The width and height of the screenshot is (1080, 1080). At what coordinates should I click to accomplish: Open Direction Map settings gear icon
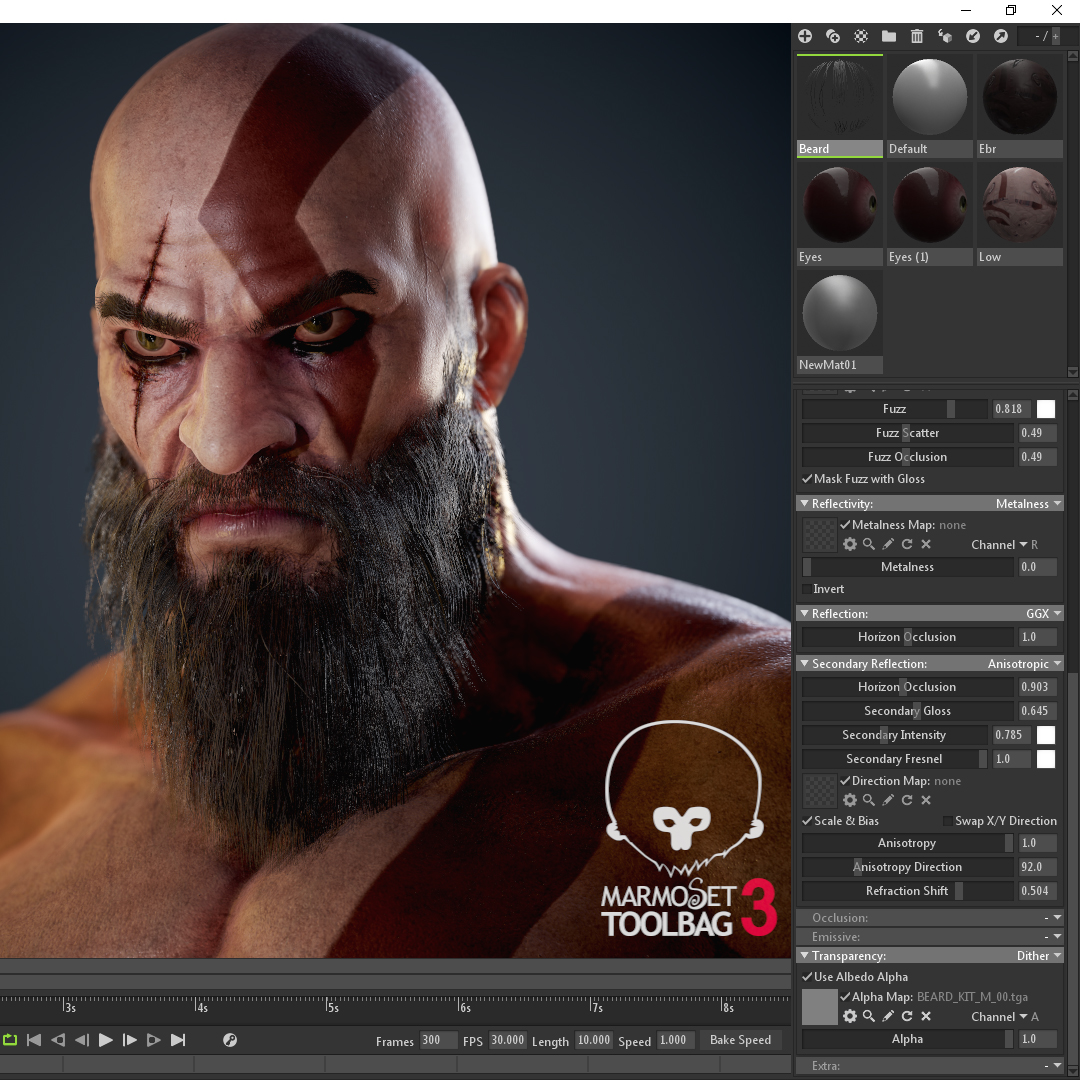pos(850,800)
